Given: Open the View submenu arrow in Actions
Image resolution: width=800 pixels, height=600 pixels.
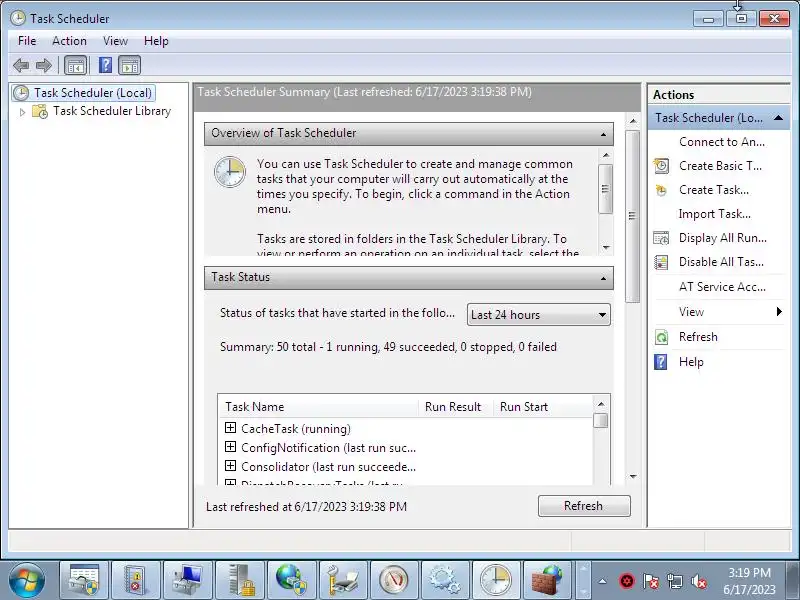Looking at the screenshot, I should (779, 312).
